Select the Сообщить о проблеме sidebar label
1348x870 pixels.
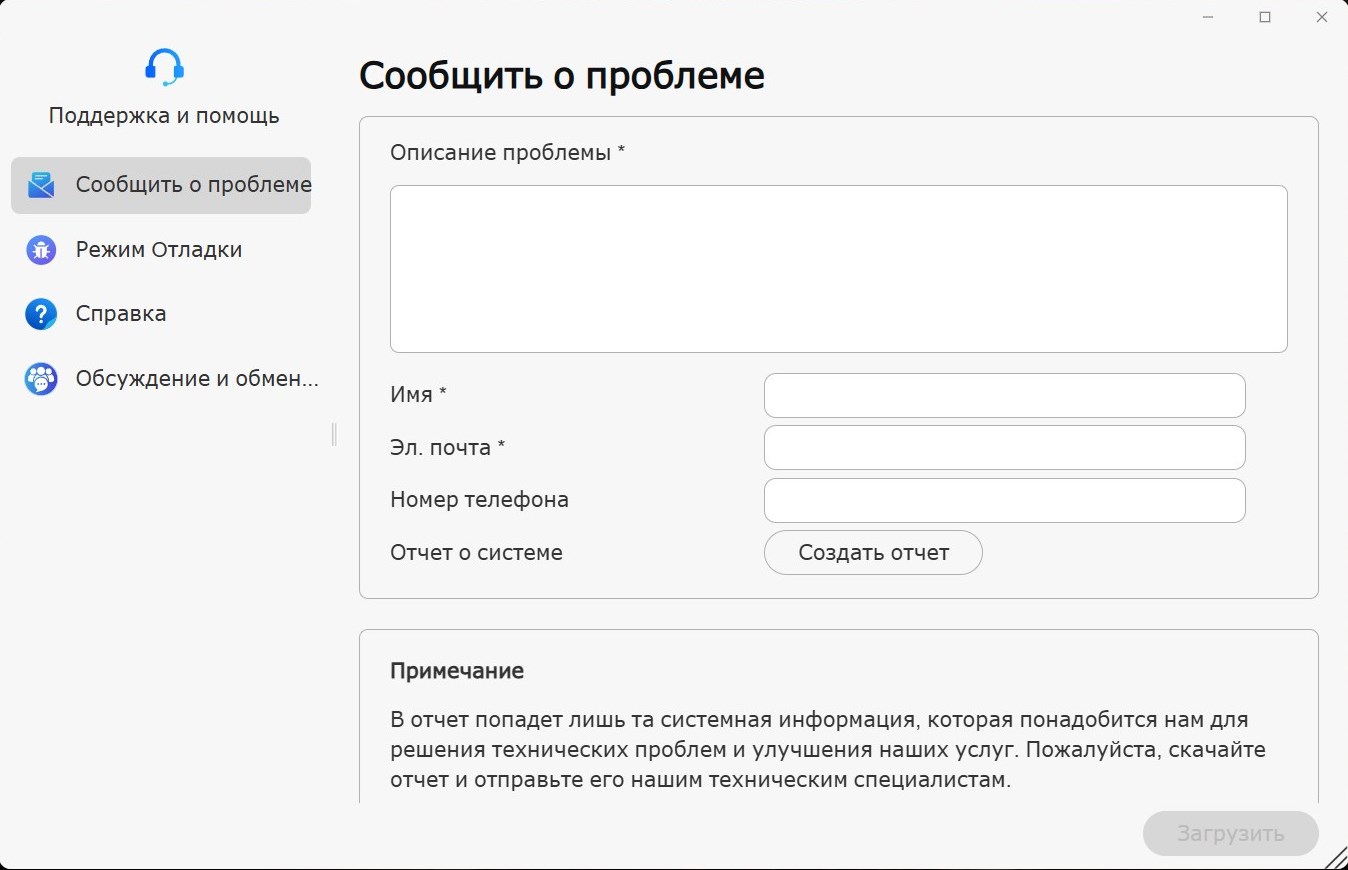pos(193,185)
